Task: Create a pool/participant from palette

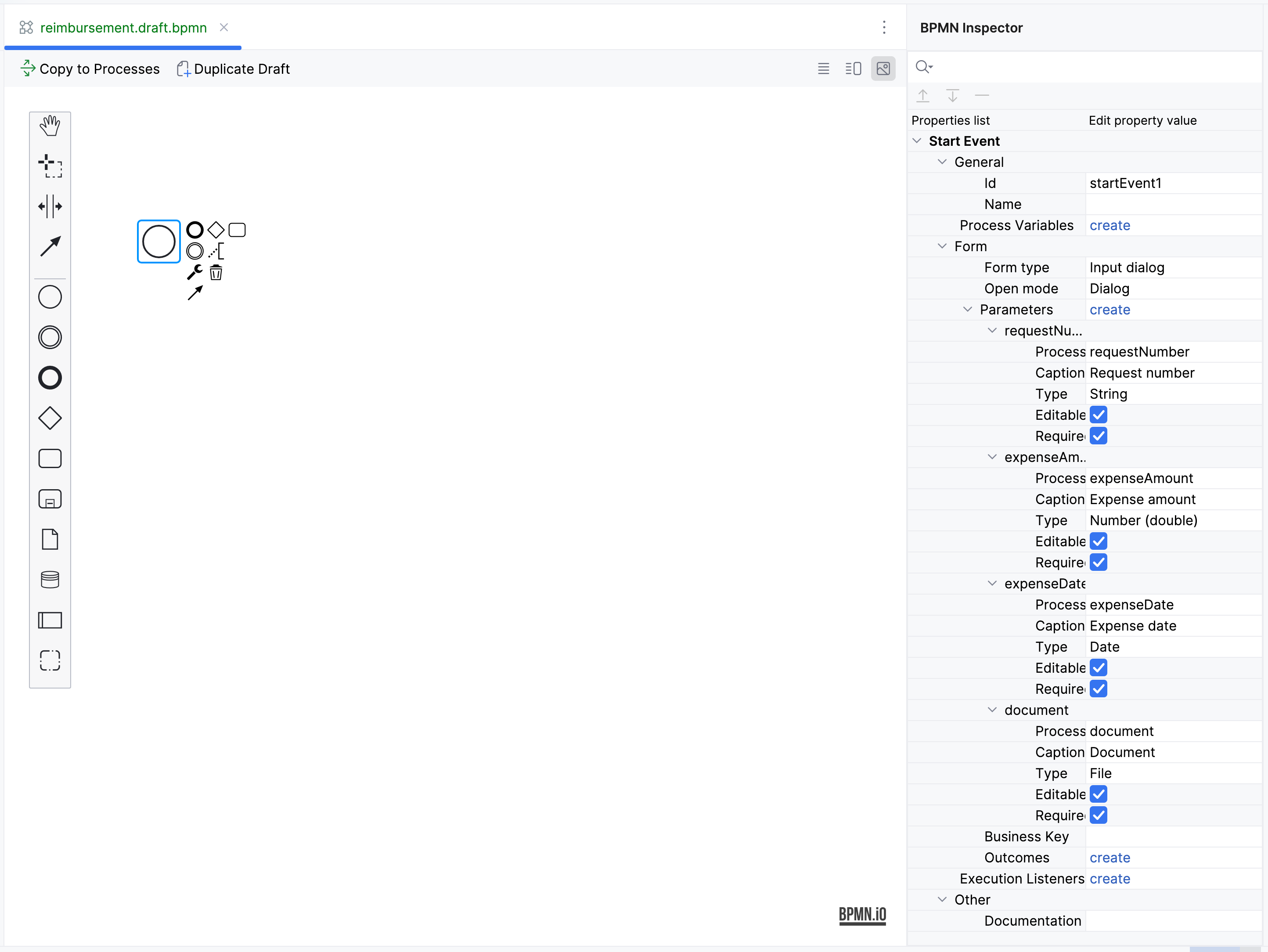Action: click(50, 620)
